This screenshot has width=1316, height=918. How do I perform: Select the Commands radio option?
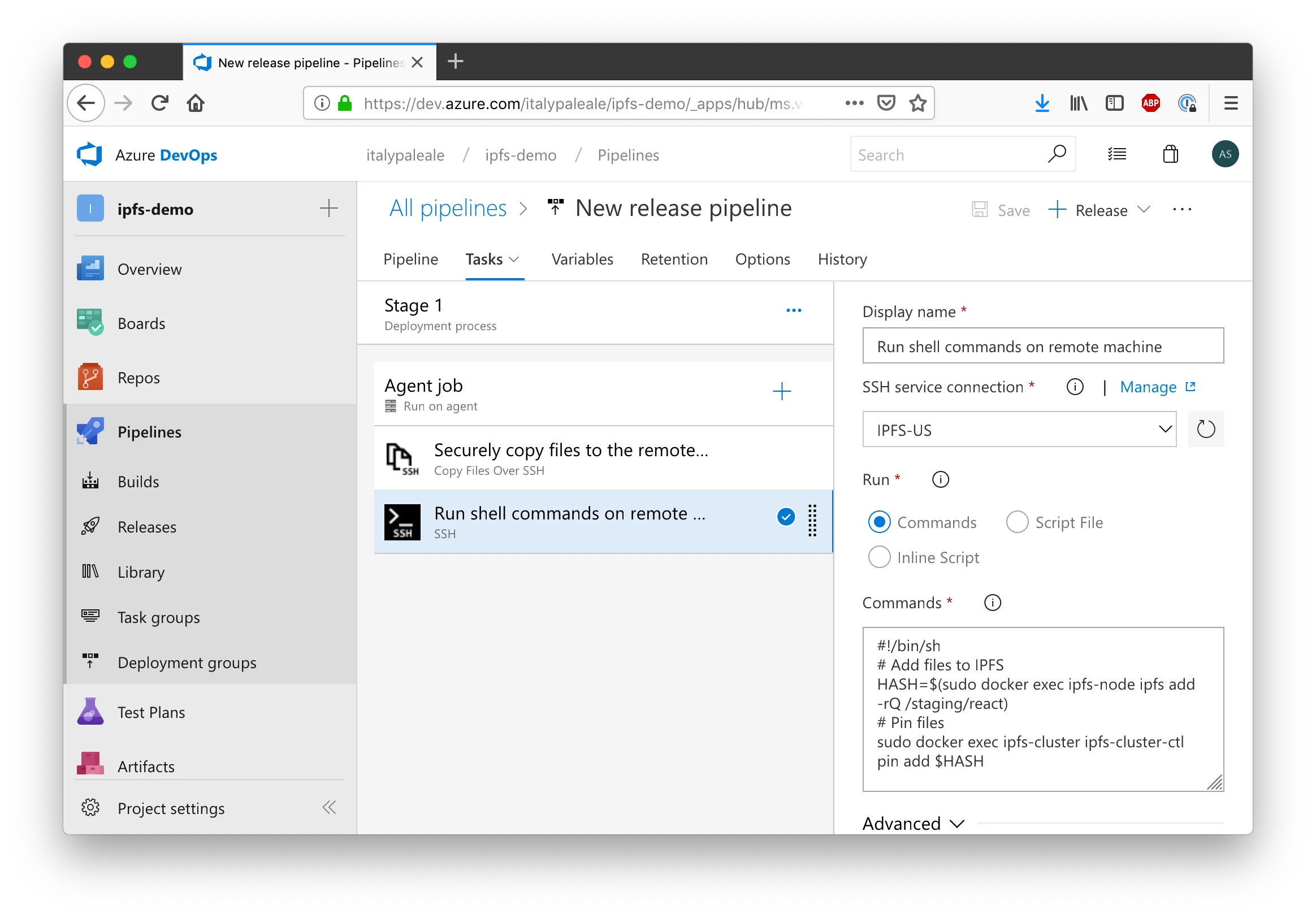[x=879, y=522]
